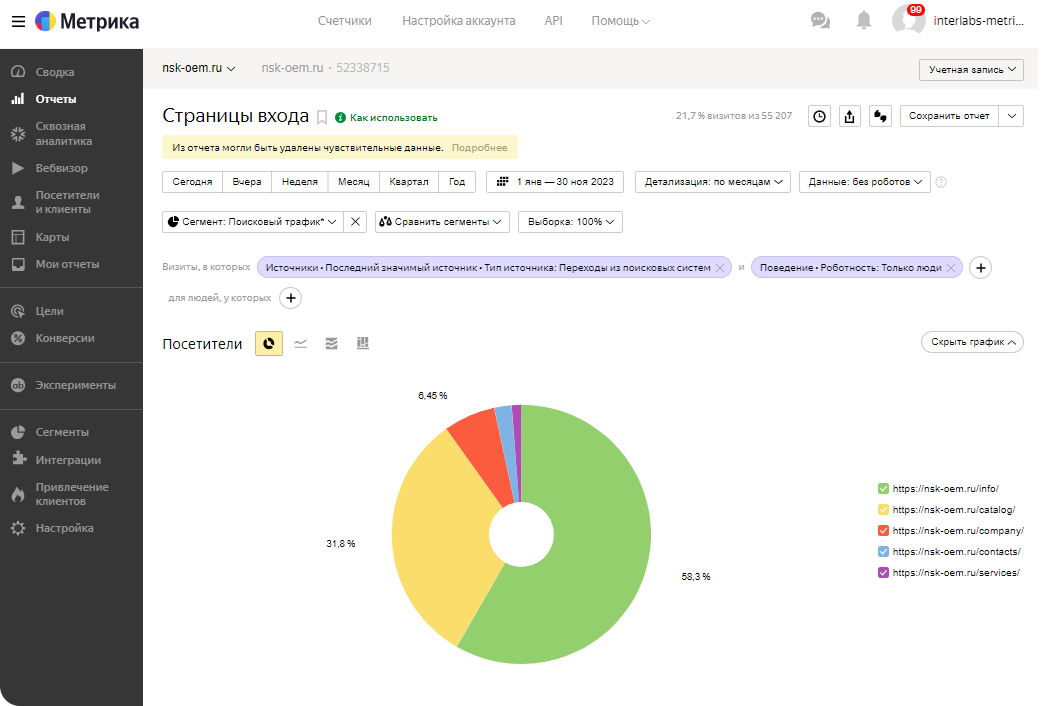The image size is (1061, 706).
Task: Add a condition for people with plus
Action: [290, 298]
